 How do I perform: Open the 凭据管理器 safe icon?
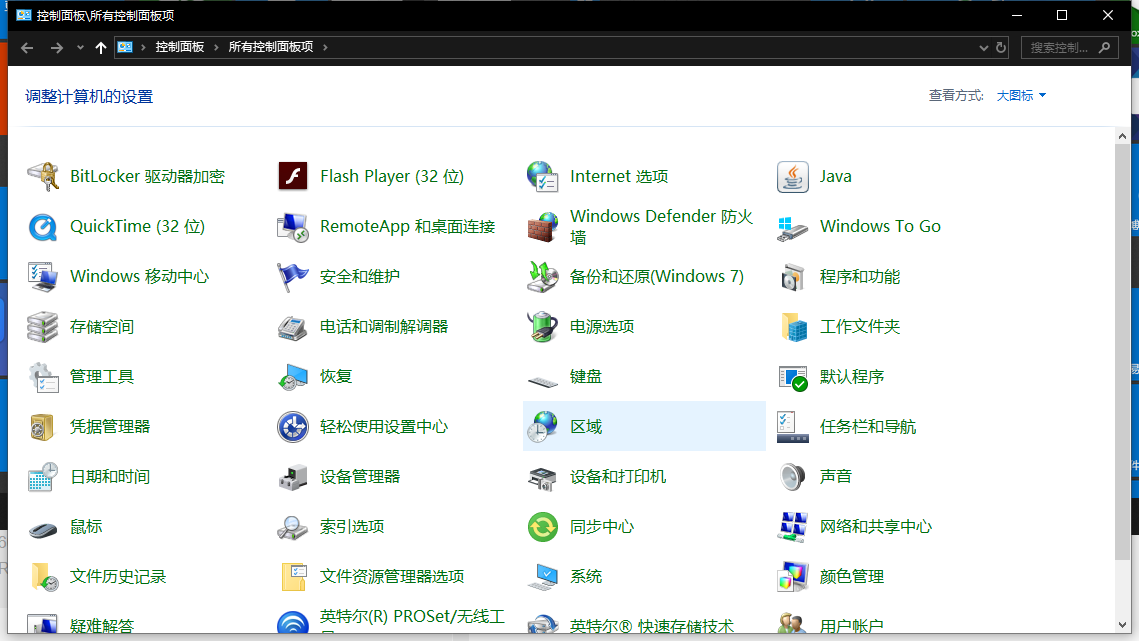point(43,427)
